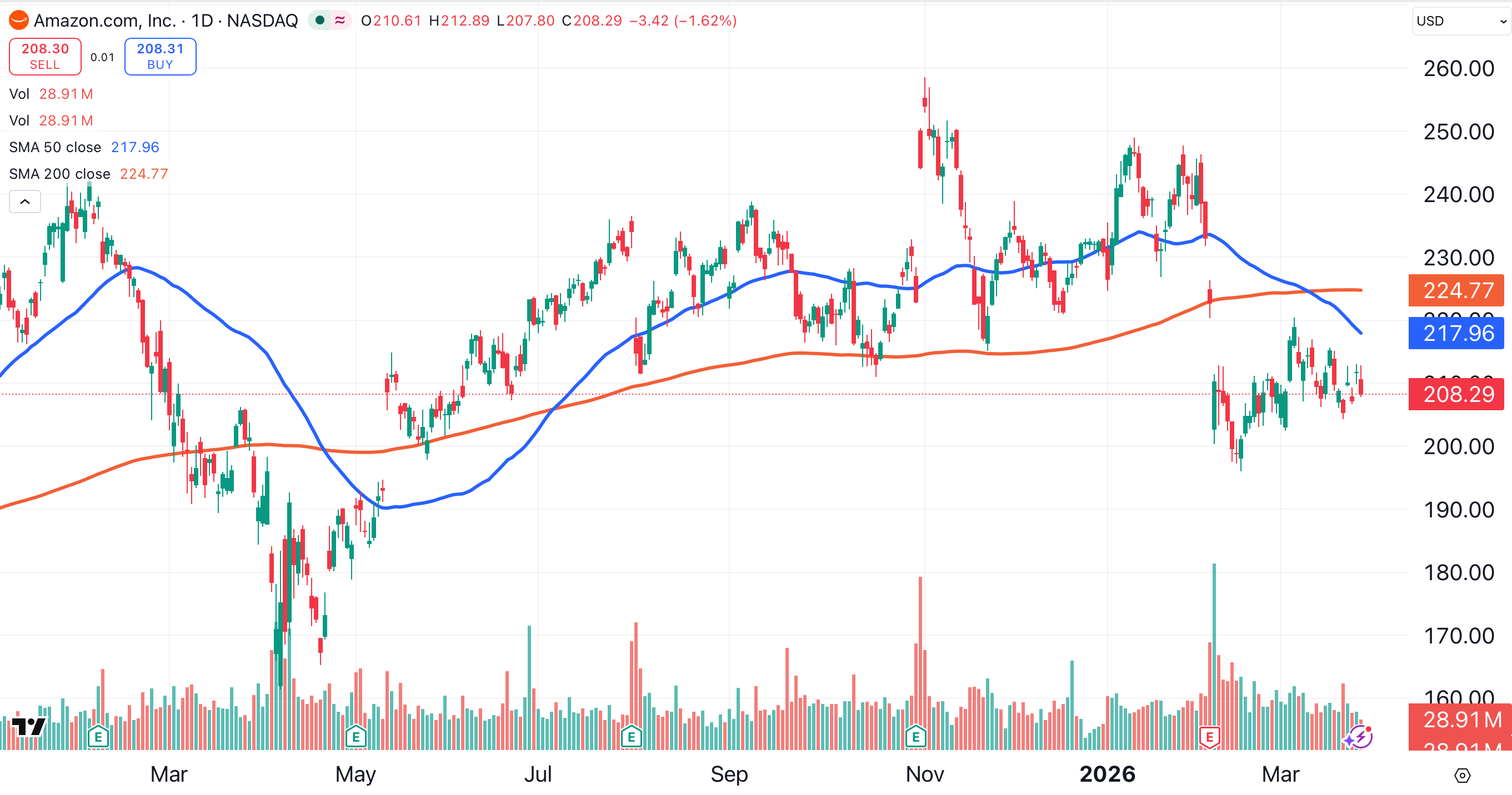
Task: Click the orange 224.77 price label
Action: pyautogui.click(x=1457, y=290)
